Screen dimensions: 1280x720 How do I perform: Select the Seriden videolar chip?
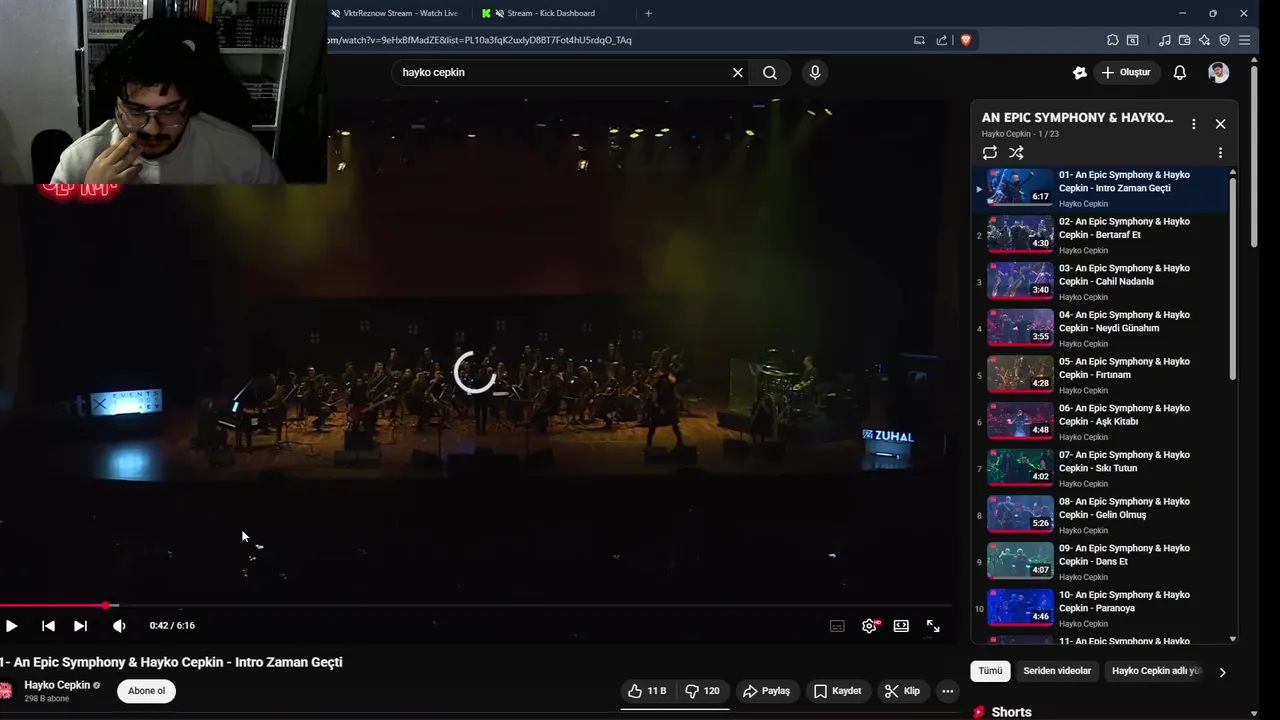1057,671
